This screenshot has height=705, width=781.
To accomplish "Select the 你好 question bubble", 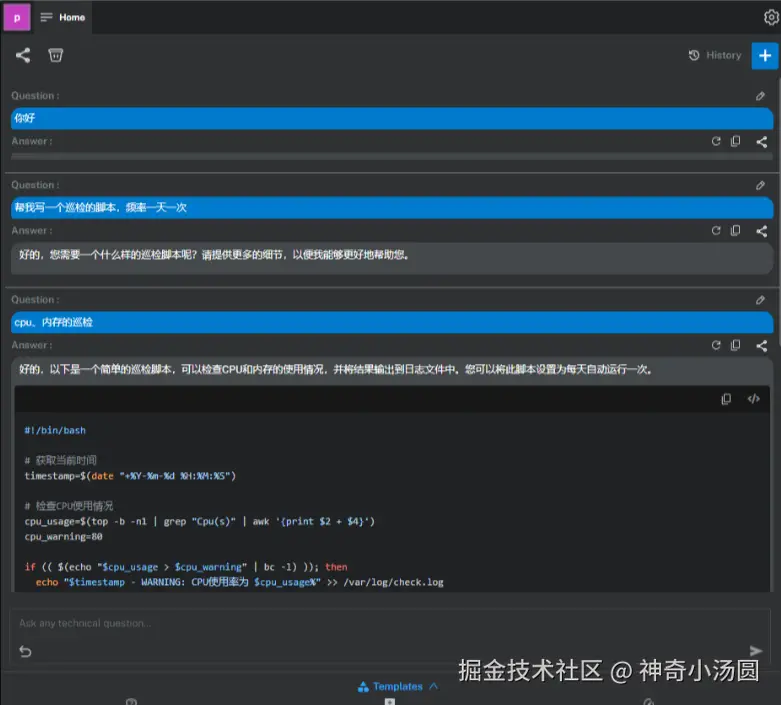I will [x=392, y=118].
